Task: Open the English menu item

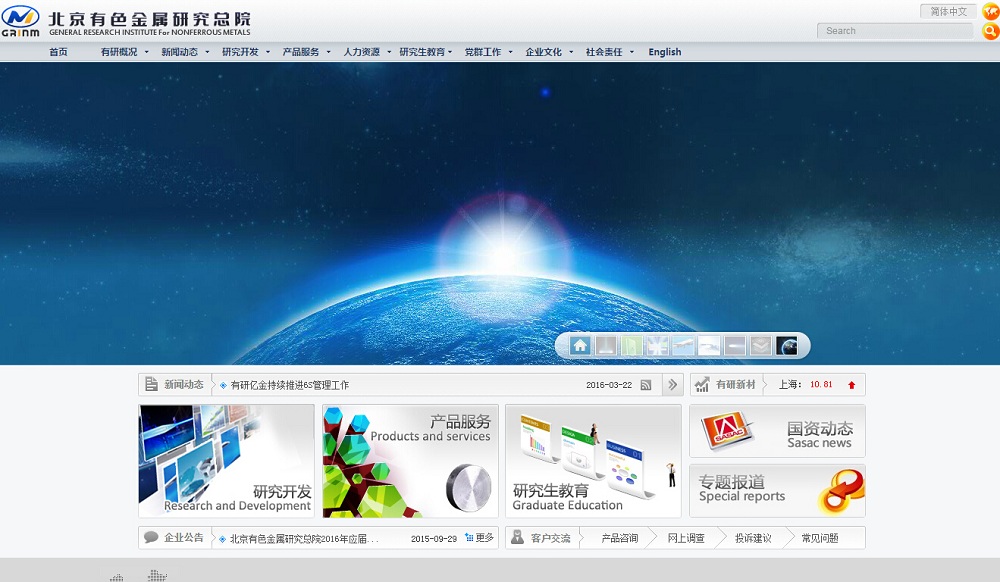Action: click(x=665, y=52)
